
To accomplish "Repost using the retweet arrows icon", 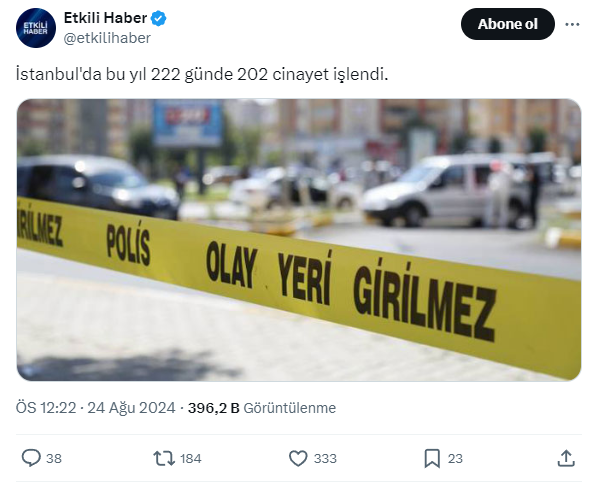I will pyautogui.click(x=164, y=458).
